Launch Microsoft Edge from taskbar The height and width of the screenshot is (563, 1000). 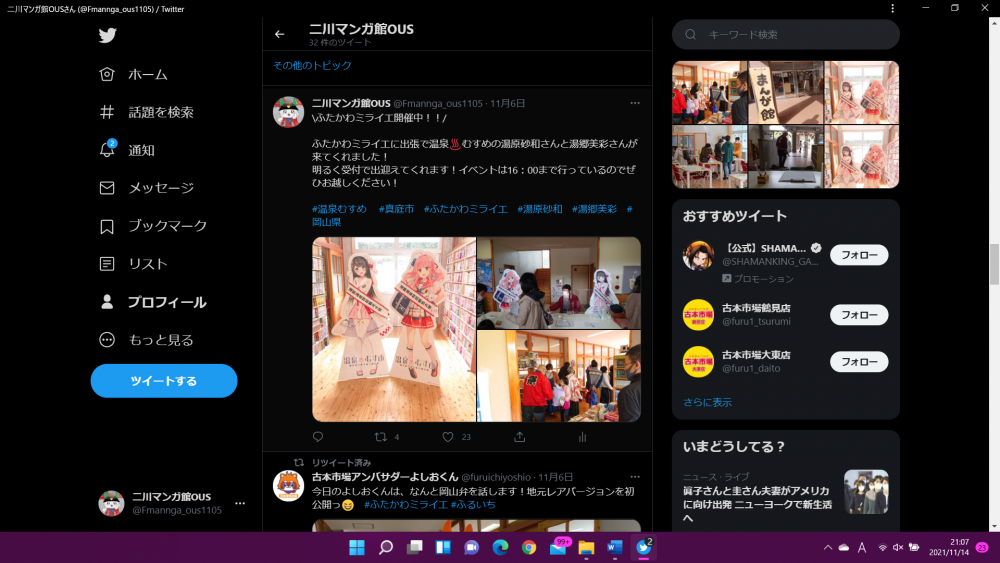pyautogui.click(x=500, y=547)
